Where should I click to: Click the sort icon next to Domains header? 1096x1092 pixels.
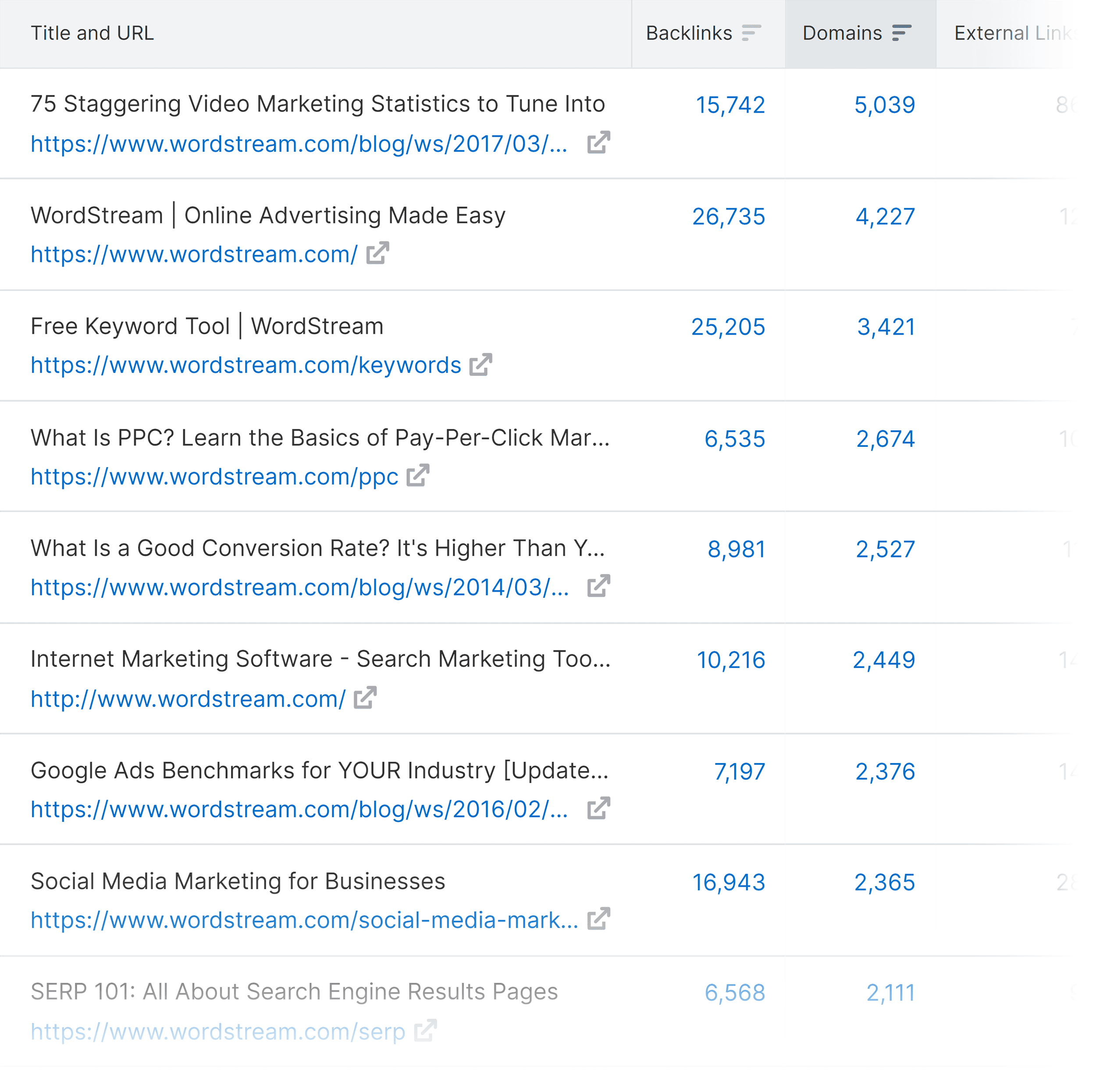click(x=902, y=33)
